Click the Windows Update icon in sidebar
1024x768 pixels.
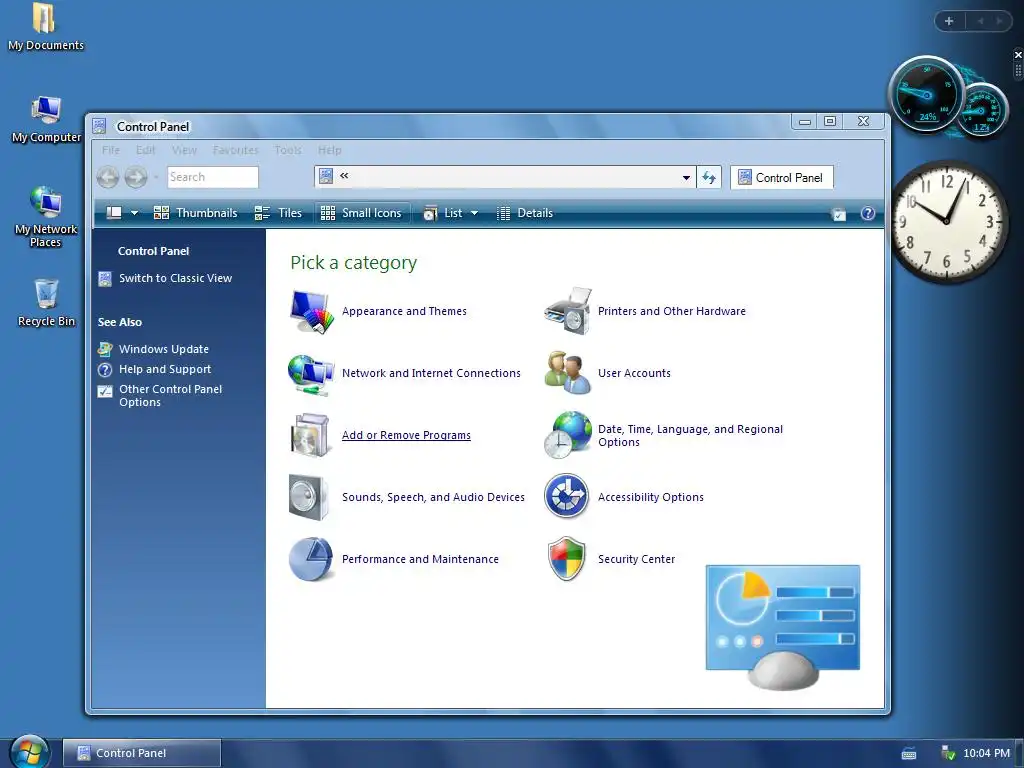click(105, 349)
